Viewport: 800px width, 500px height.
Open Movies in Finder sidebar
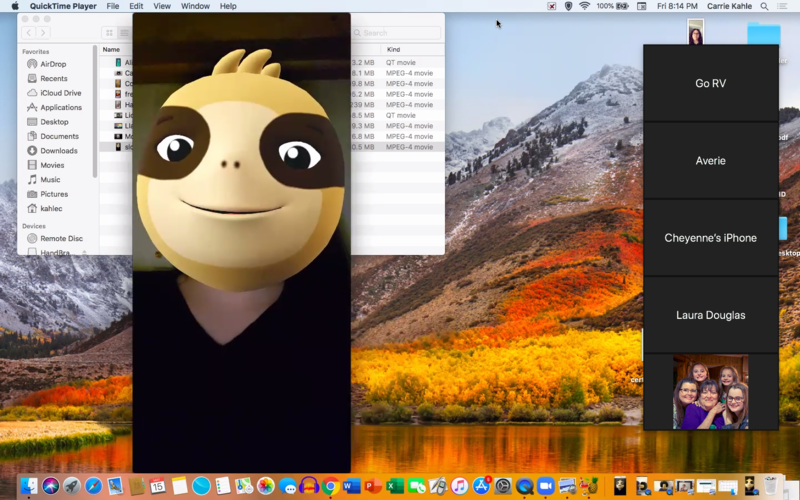(x=52, y=165)
